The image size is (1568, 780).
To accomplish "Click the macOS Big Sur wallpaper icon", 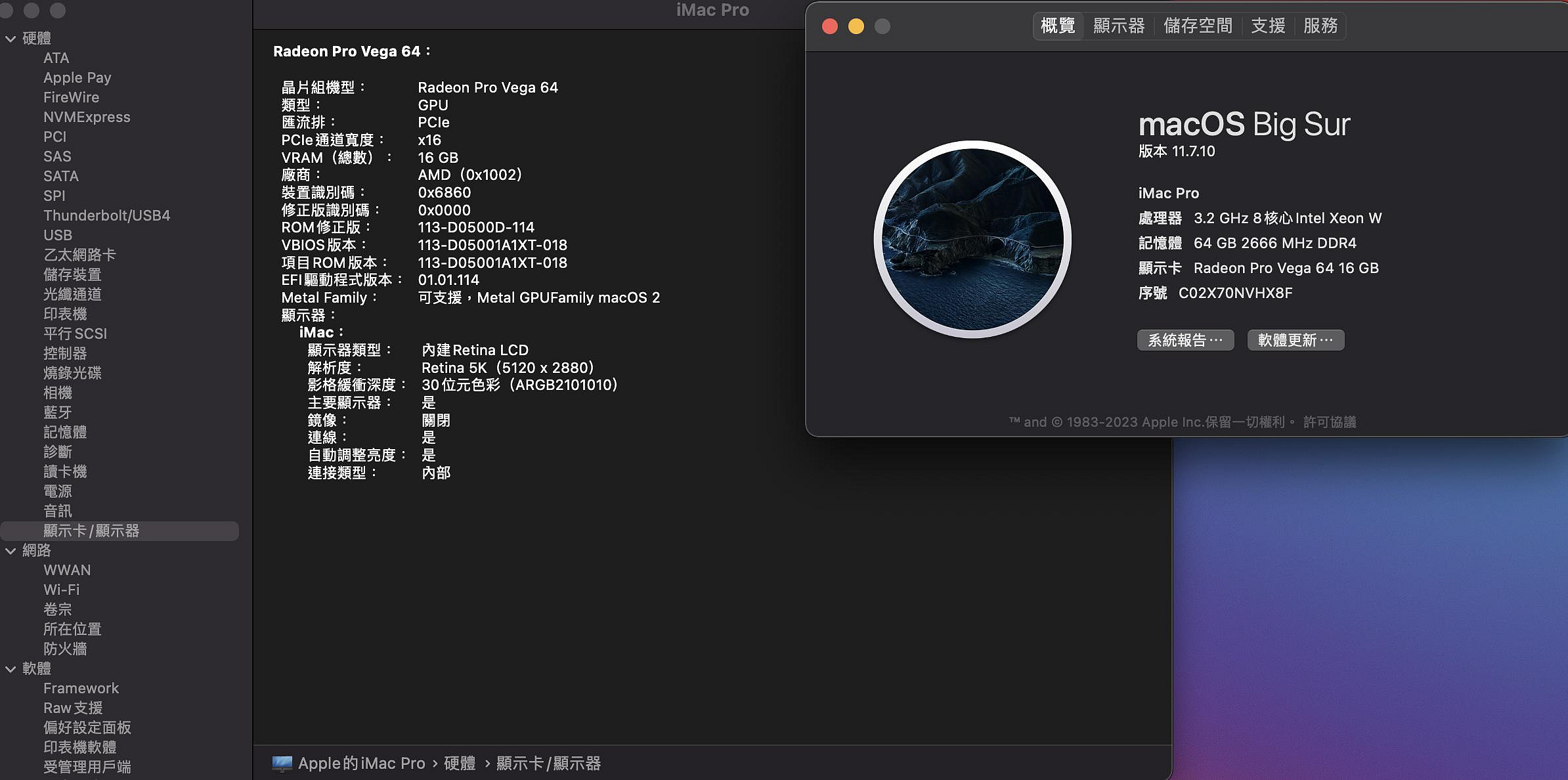I will (972, 240).
